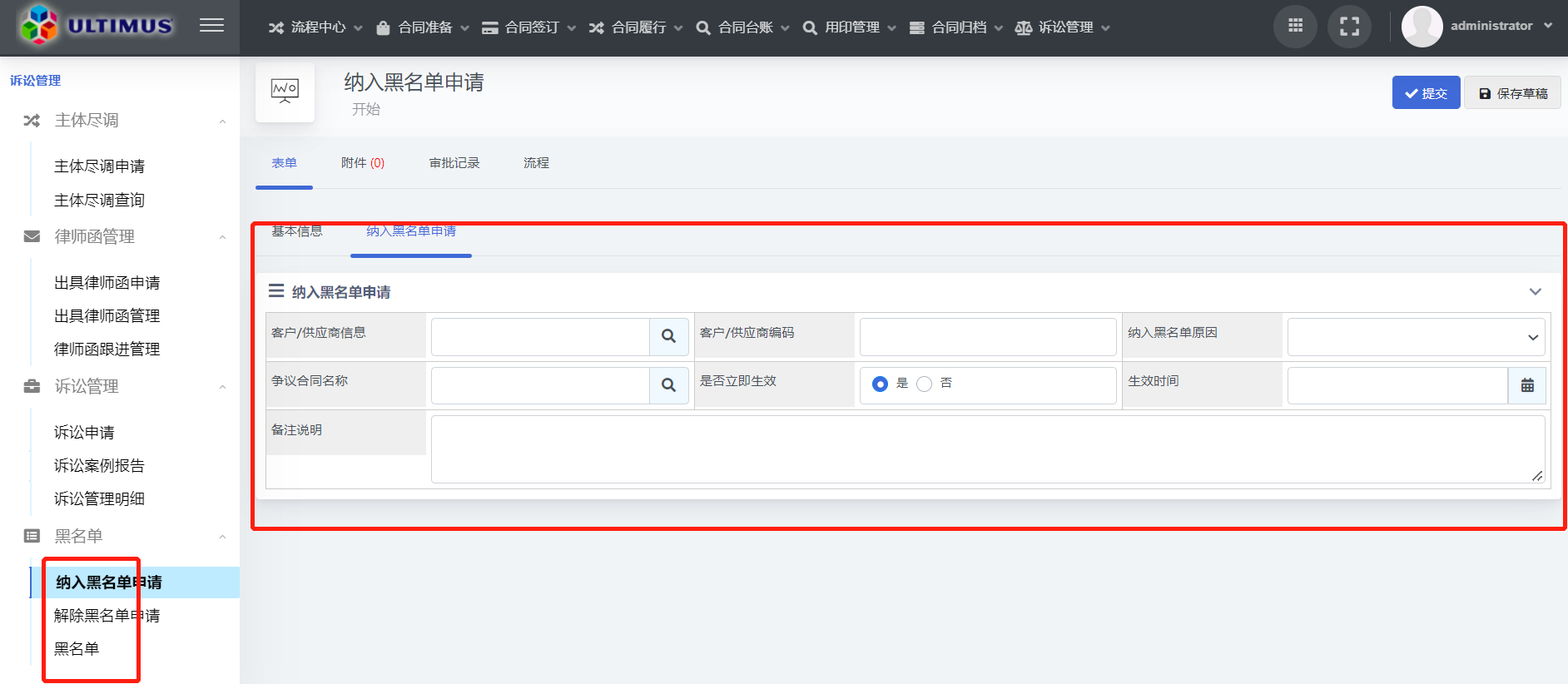Open the 流程中心 menu
The width and height of the screenshot is (1568, 684).
[x=315, y=27]
